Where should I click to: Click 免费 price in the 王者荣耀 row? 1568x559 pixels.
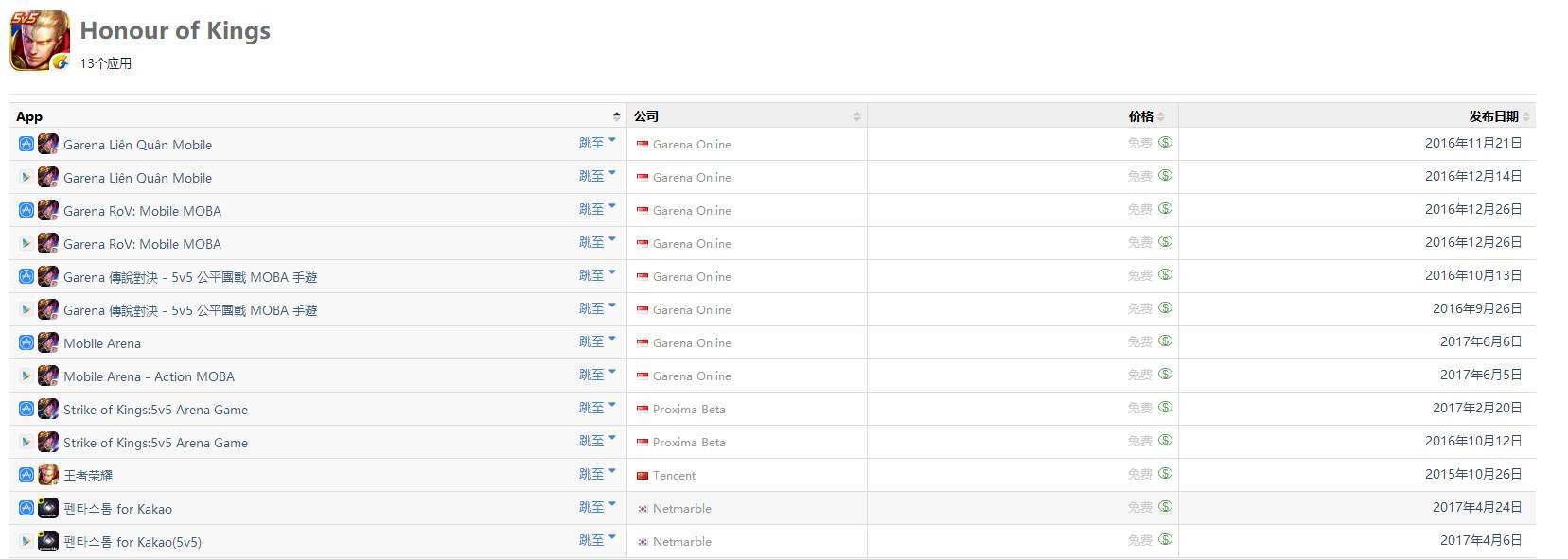pyautogui.click(x=1139, y=474)
